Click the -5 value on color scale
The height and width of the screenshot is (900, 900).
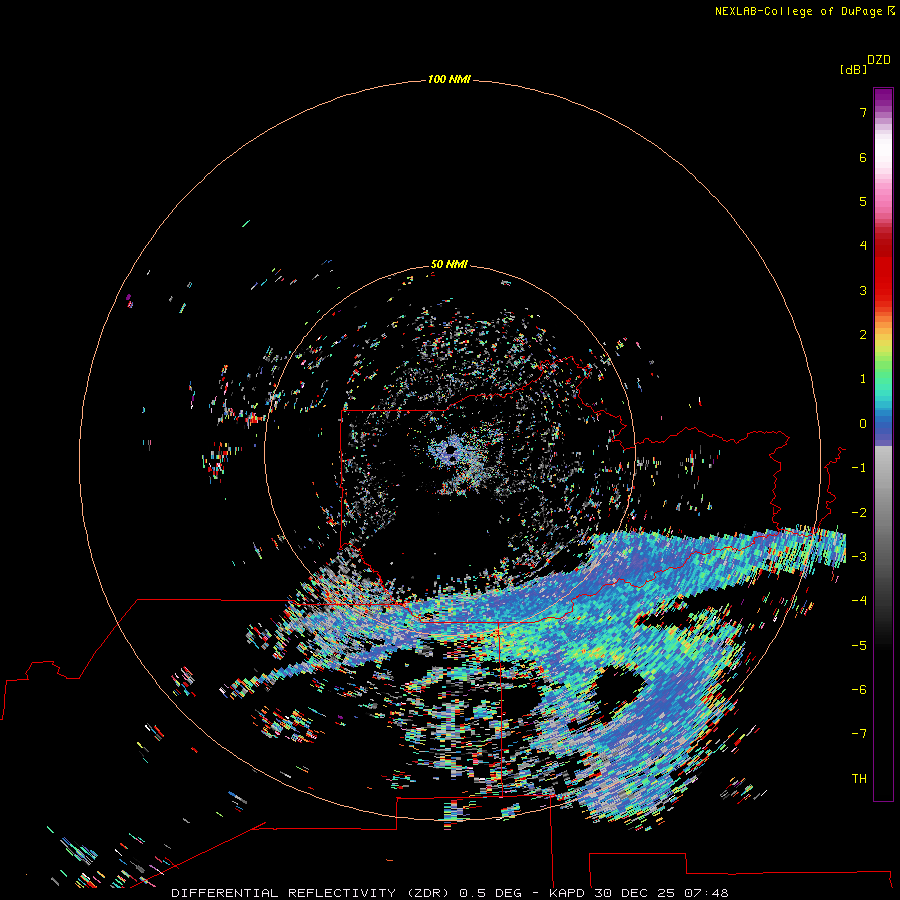(859, 646)
